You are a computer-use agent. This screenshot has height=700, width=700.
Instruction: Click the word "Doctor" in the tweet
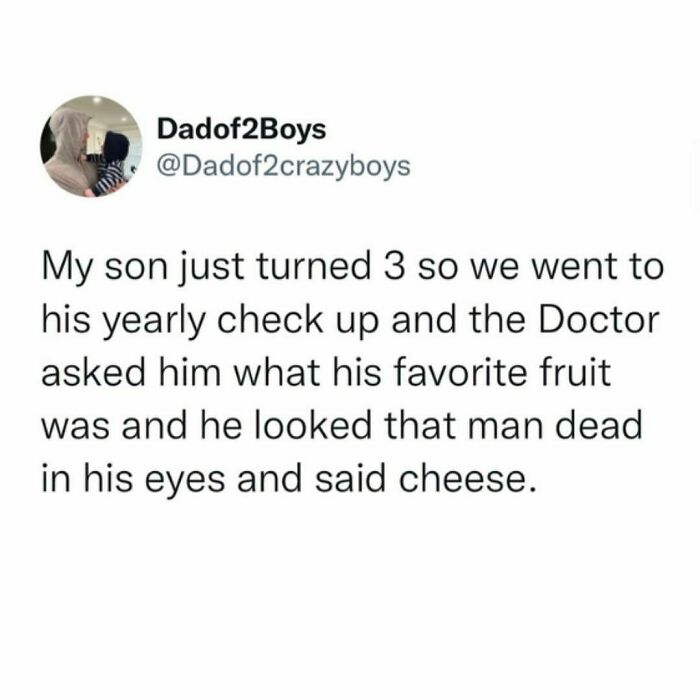[x=598, y=320]
